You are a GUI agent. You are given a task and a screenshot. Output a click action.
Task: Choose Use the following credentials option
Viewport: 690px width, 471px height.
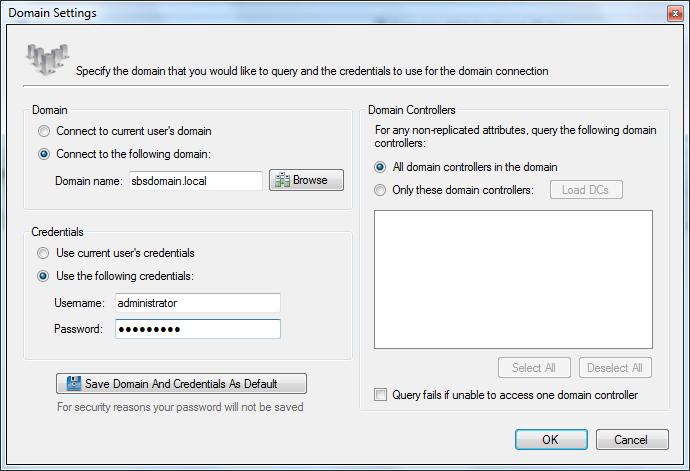43,276
